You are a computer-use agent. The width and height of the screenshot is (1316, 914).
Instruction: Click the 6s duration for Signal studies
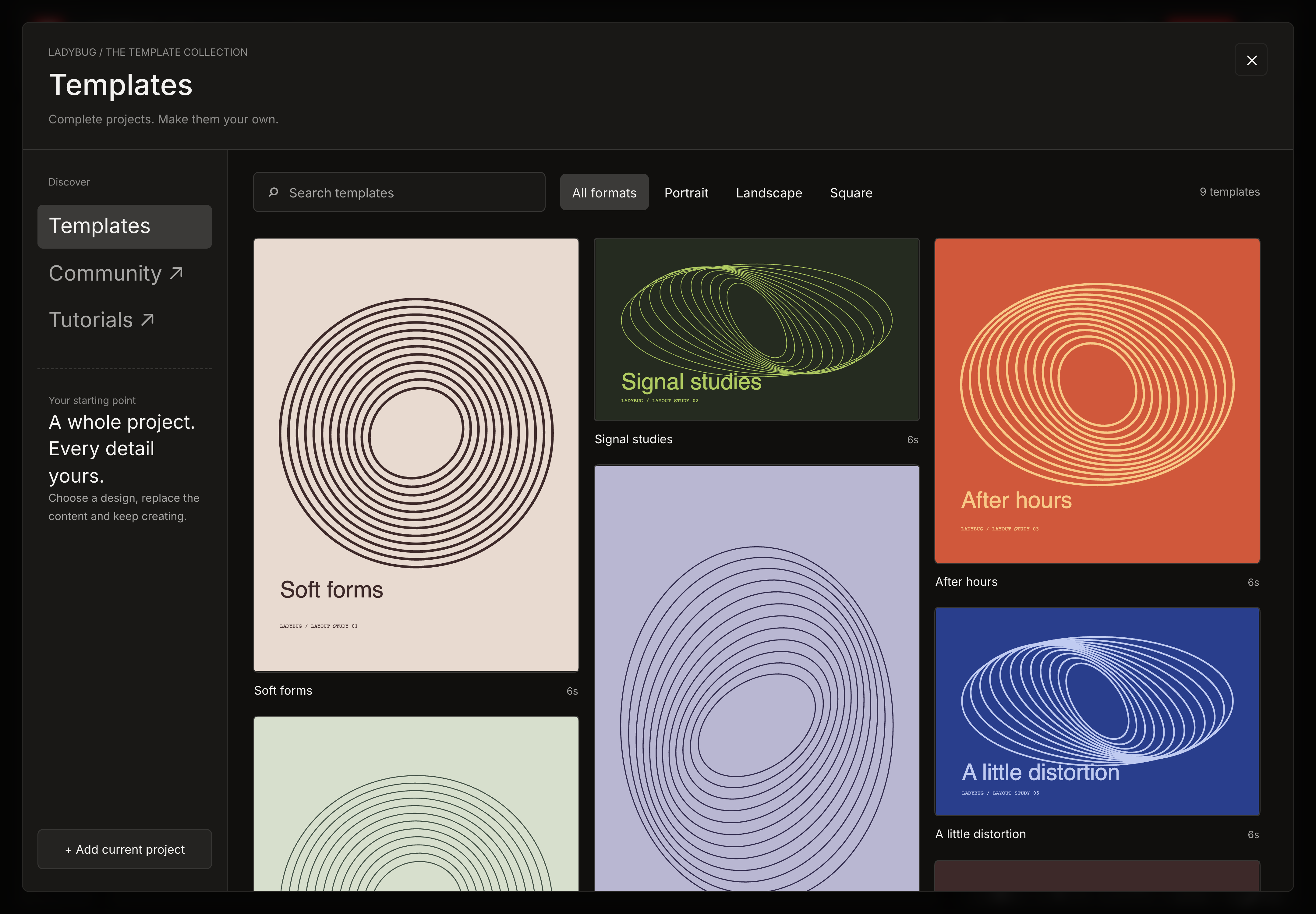click(913, 440)
